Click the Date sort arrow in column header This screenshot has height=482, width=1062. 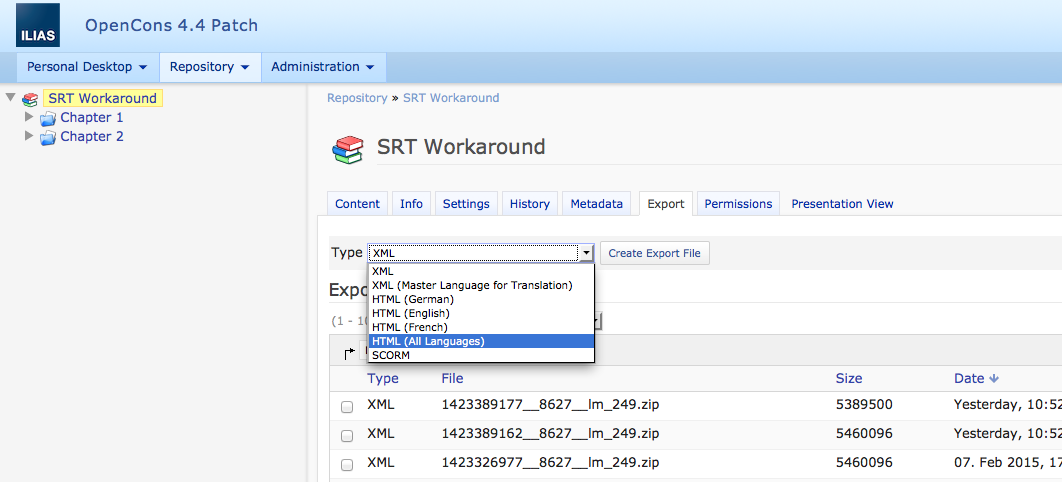pos(993,379)
